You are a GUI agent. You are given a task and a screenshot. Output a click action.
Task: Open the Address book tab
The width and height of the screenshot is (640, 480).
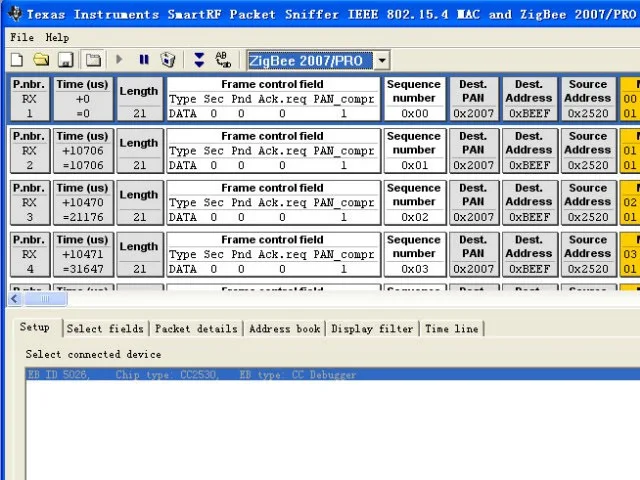284,329
